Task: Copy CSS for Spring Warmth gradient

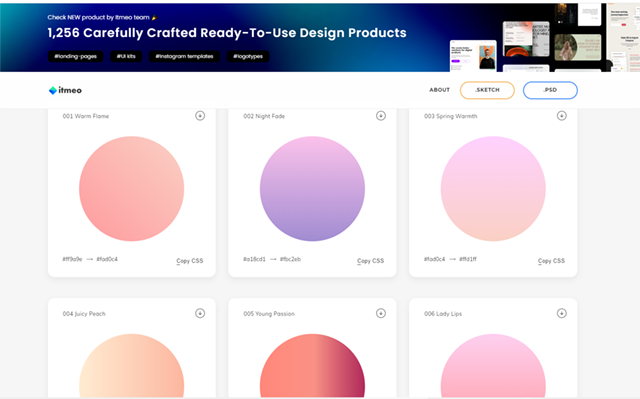Action: click(551, 261)
